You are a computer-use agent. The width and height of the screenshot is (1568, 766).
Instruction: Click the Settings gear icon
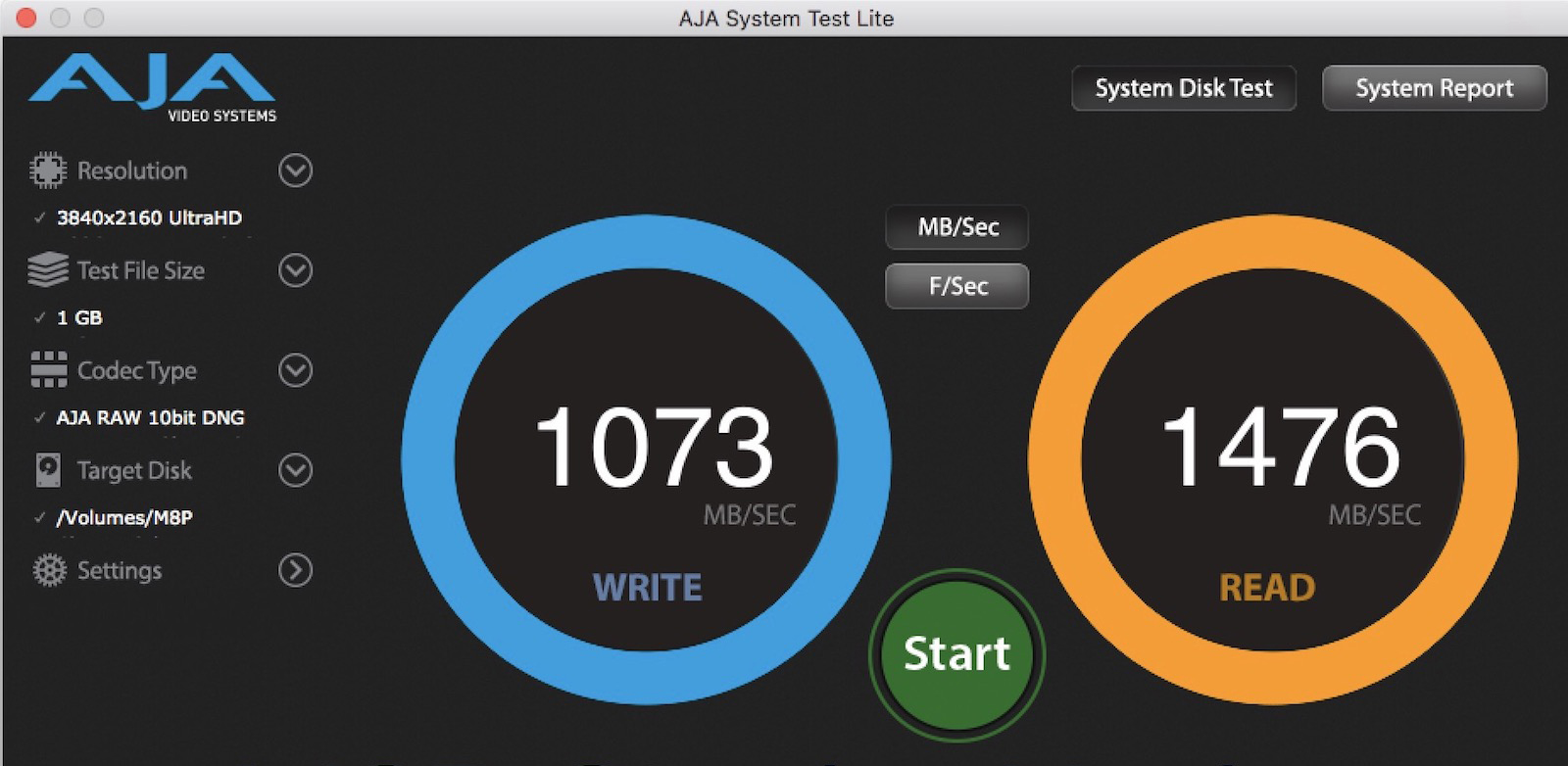point(48,570)
